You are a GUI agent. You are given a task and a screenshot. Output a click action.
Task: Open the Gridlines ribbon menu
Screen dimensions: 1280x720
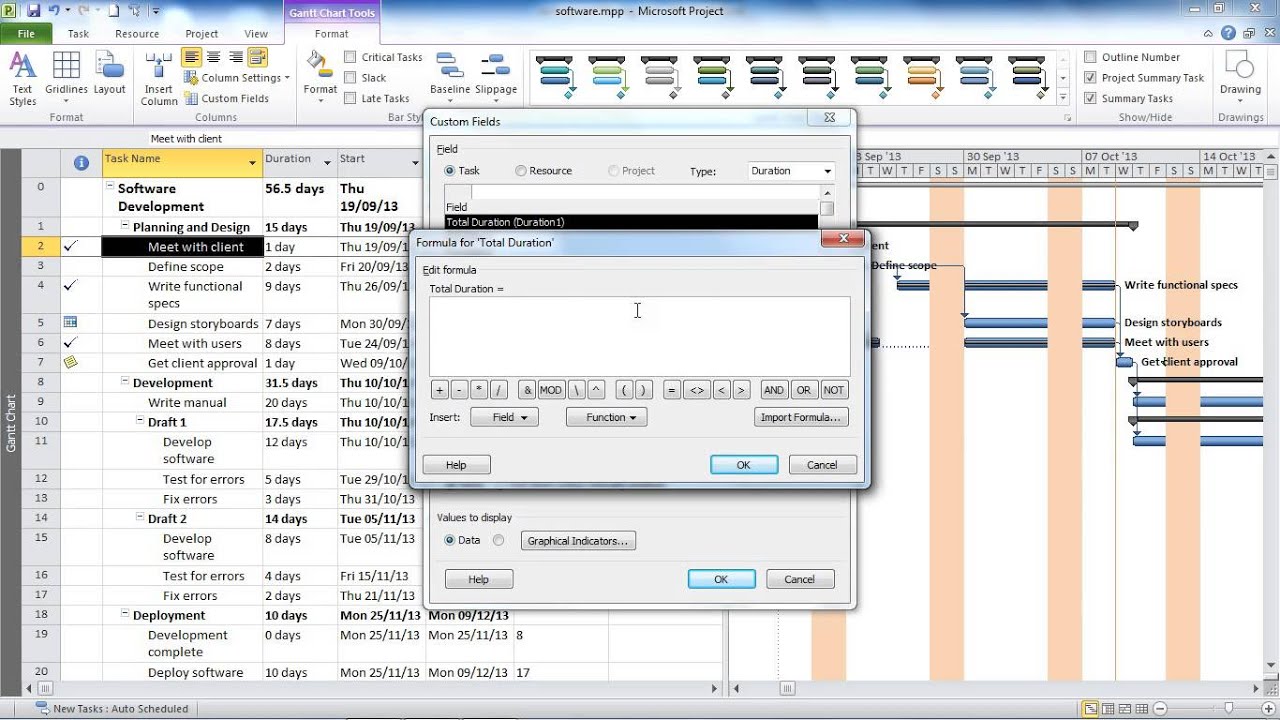[x=66, y=79]
